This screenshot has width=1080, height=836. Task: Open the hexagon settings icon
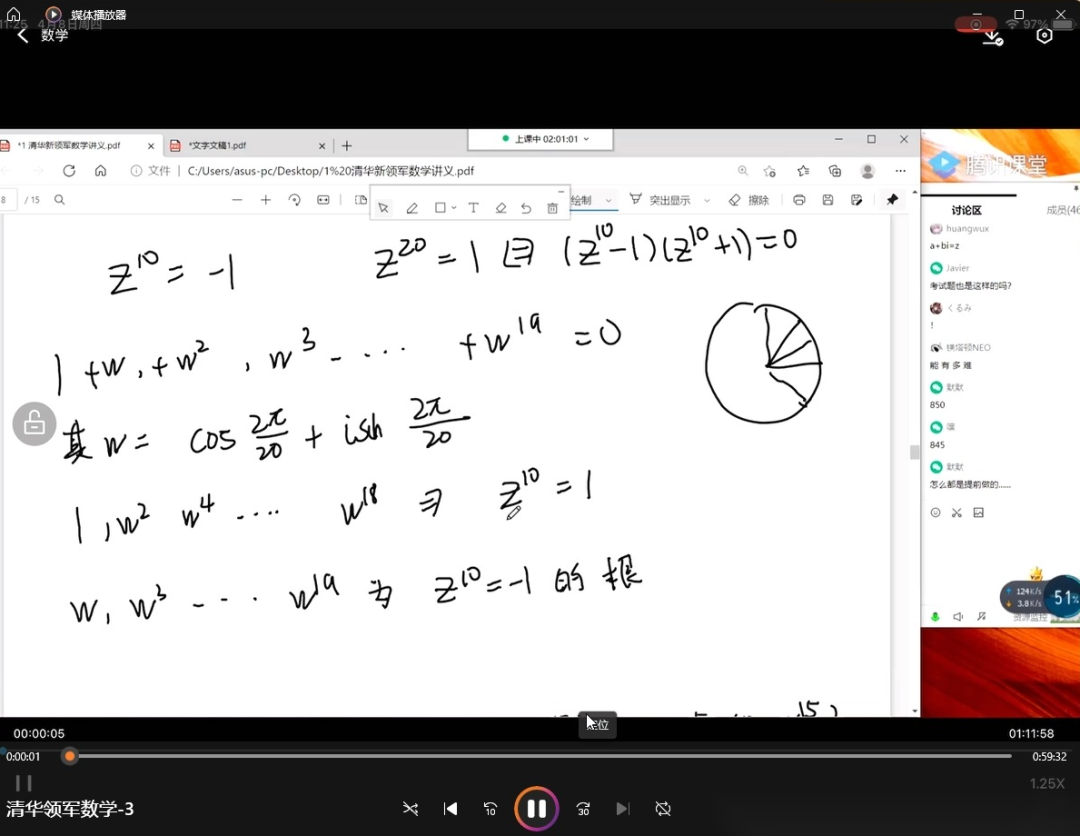tap(1044, 36)
